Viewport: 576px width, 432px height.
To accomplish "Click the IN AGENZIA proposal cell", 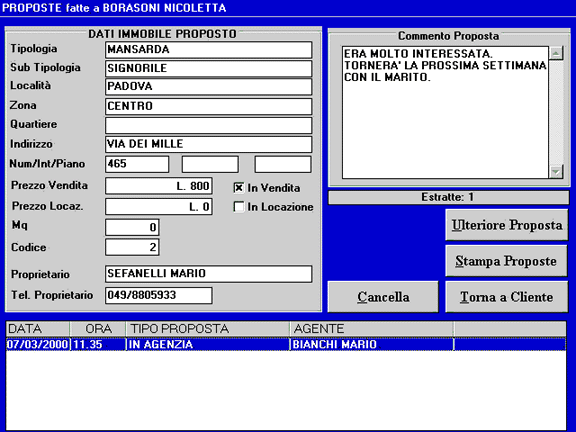I will click(x=208, y=344).
